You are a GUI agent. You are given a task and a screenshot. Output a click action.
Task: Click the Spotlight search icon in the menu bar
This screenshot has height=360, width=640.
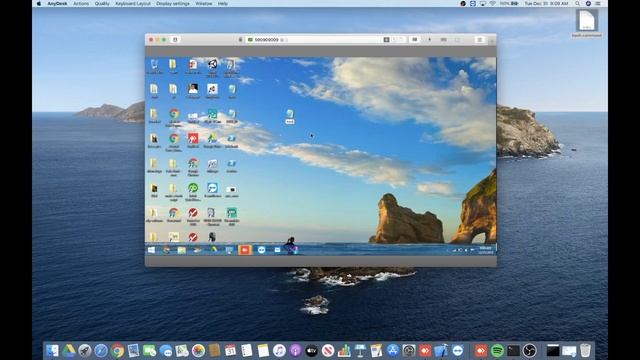(x=578, y=4)
